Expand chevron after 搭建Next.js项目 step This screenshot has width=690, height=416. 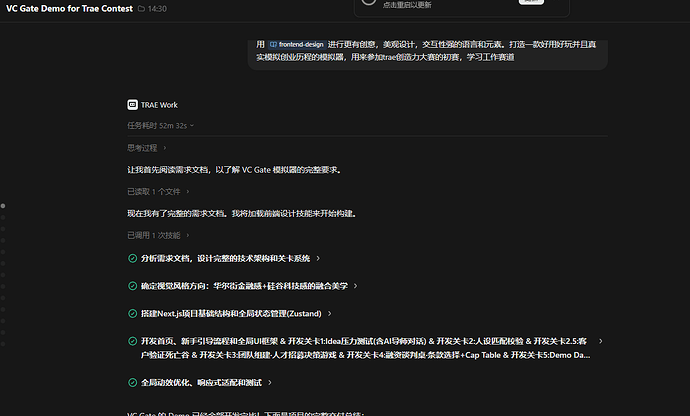[x=329, y=313]
